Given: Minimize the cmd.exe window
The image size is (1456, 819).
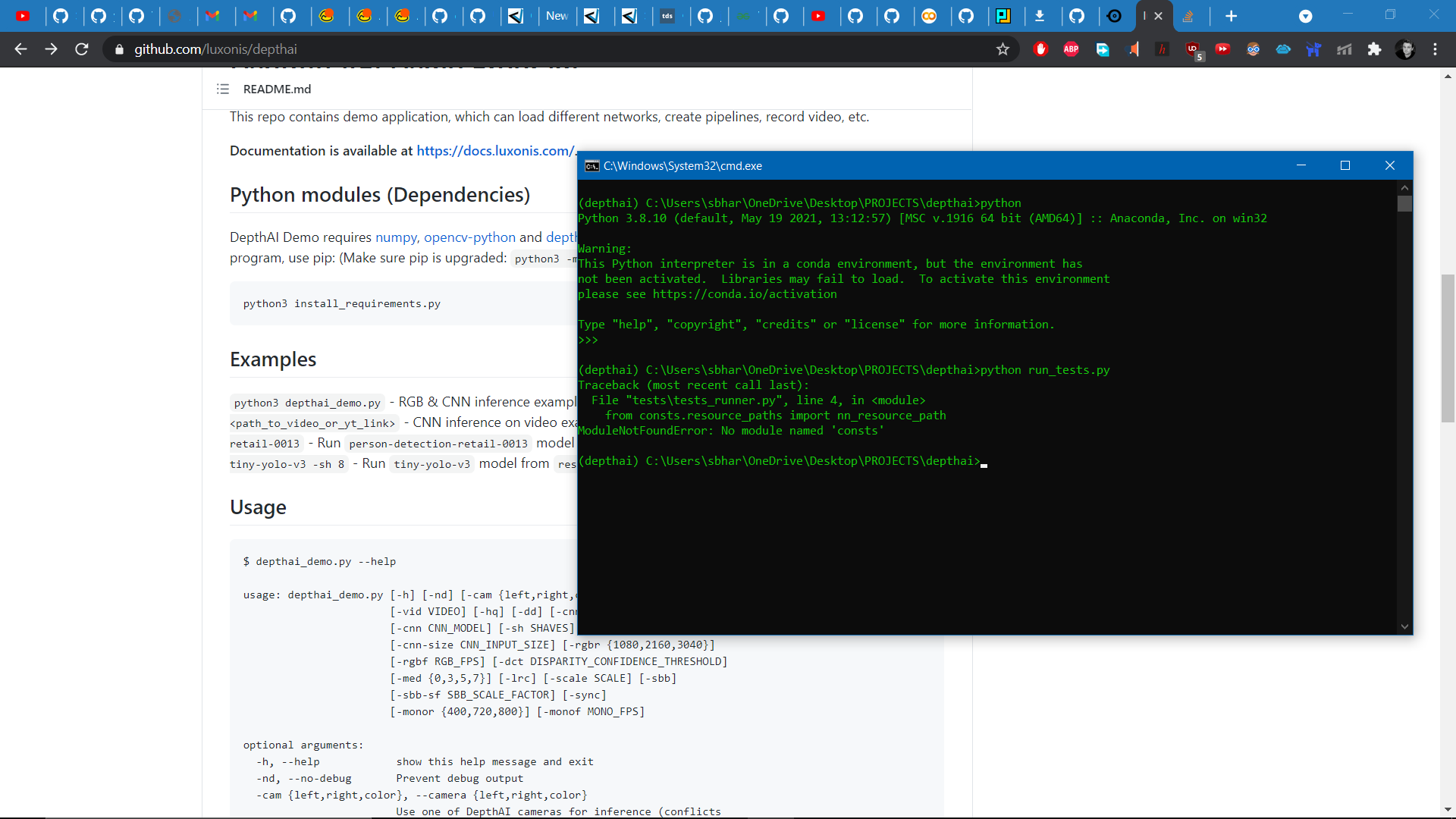Looking at the screenshot, I should (1301, 166).
